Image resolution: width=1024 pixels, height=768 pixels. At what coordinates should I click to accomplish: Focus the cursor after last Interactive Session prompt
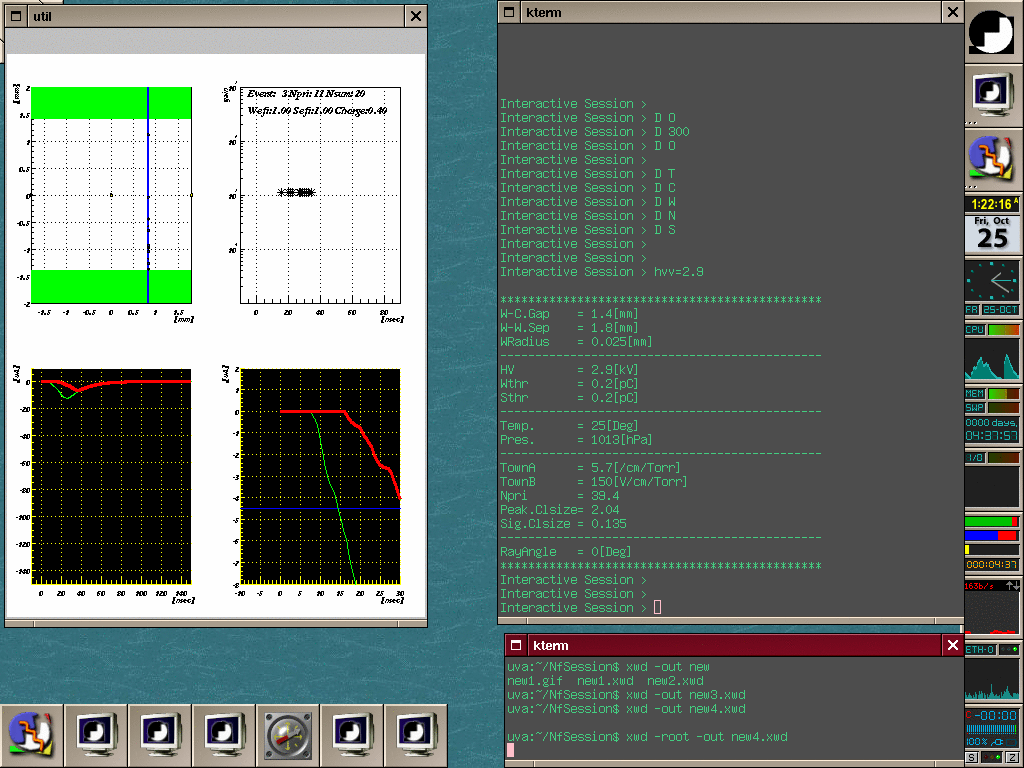tap(657, 607)
